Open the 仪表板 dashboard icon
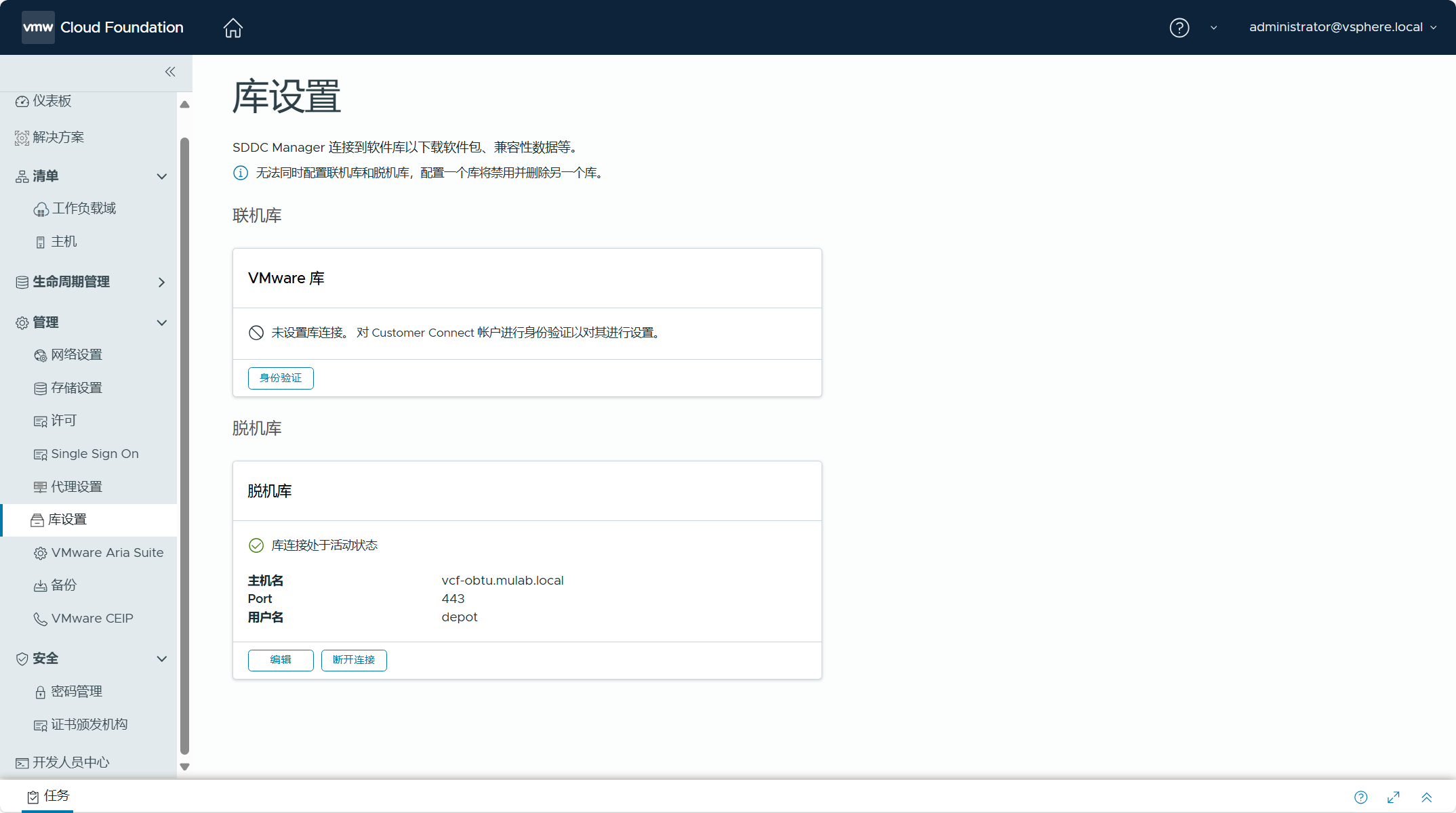 point(22,102)
